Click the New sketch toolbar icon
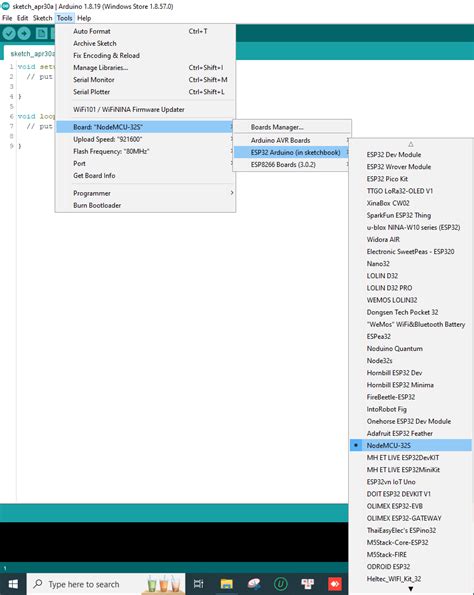Viewport: 474px width, 595px height. [41, 33]
